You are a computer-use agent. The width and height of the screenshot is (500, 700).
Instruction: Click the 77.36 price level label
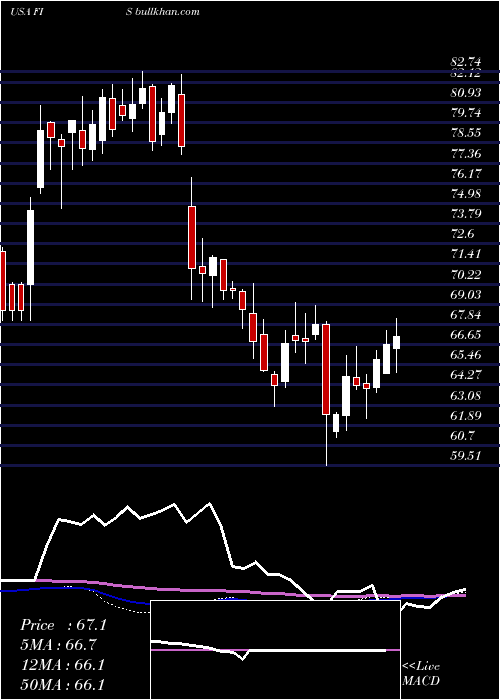click(466, 154)
